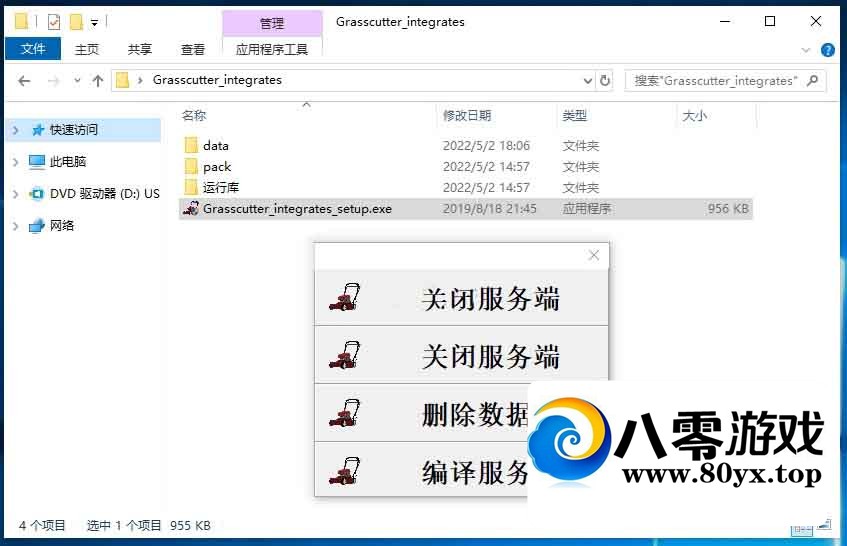Viewport: 847px width, 546px height.
Task: Click the properties checkmark icon in title bar
Action: click(54, 22)
